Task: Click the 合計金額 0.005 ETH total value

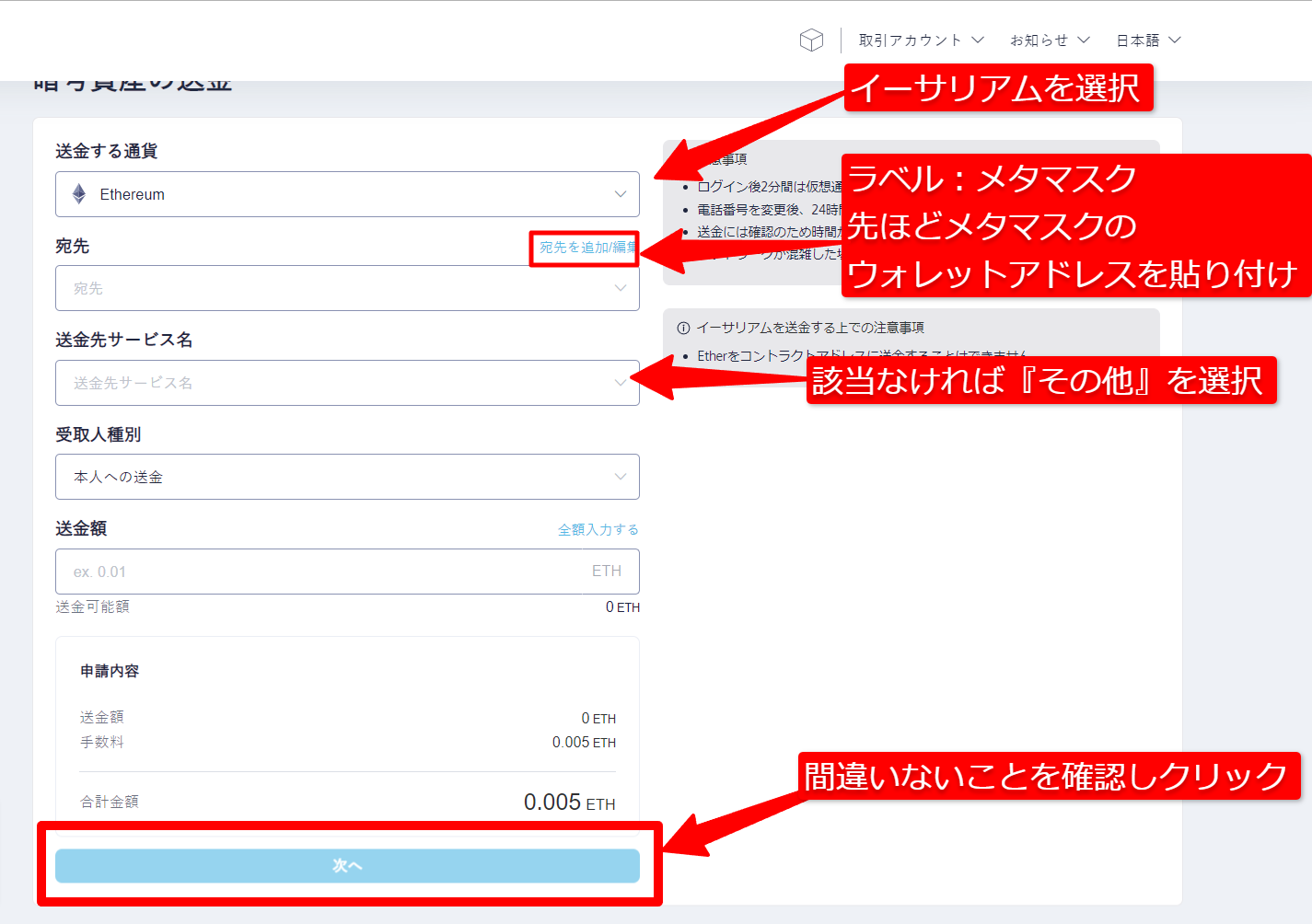Action: [x=569, y=803]
